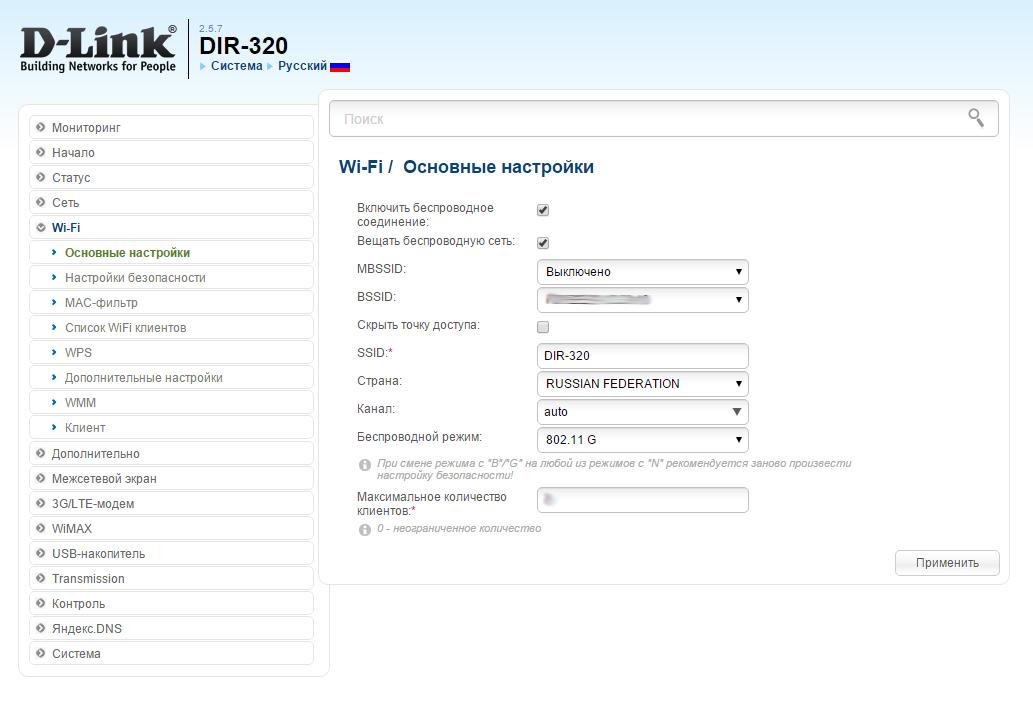This screenshot has height=710, width=1033.
Task: Click the SSID input field
Action: (642, 356)
